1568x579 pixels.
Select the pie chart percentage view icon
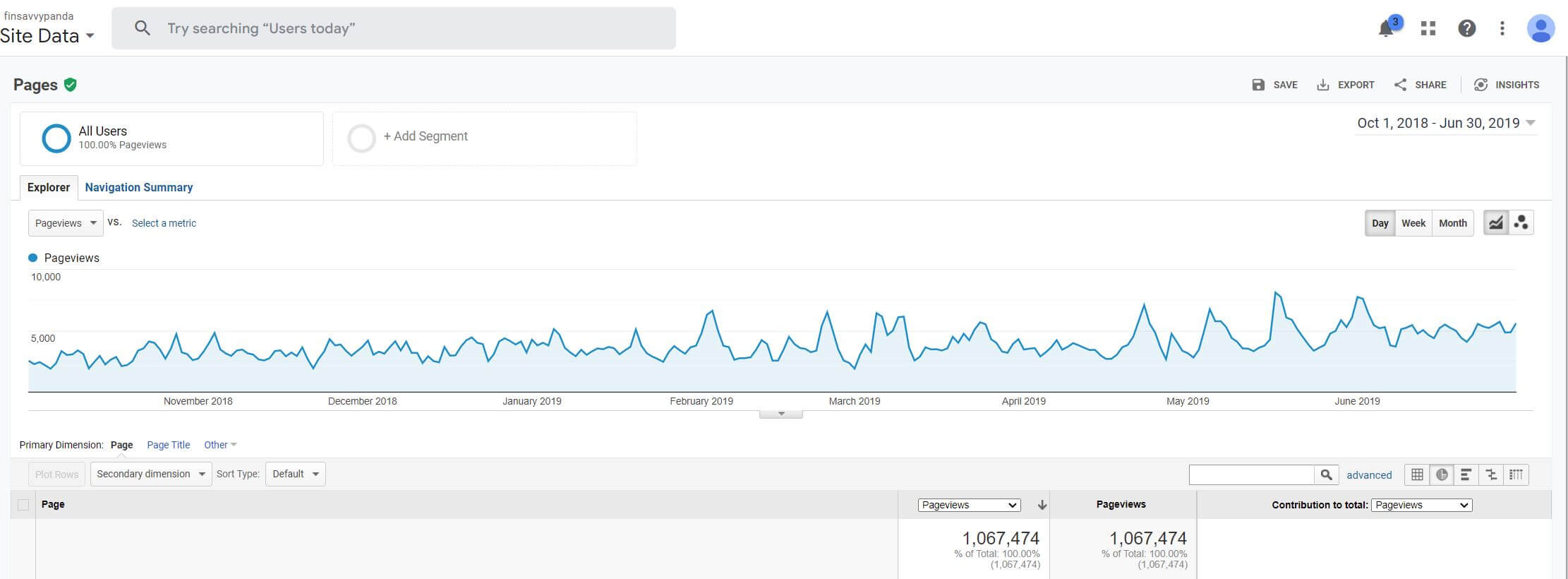pos(1442,474)
